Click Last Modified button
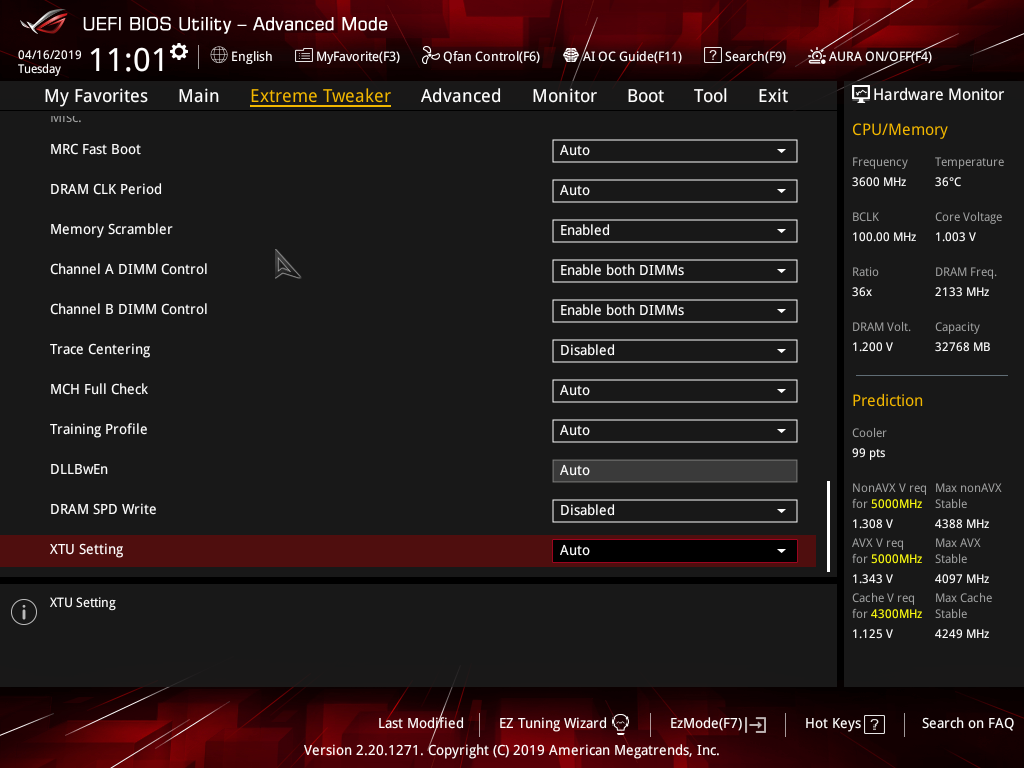This screenshot has height=768, width=1024. coord(421,724)
